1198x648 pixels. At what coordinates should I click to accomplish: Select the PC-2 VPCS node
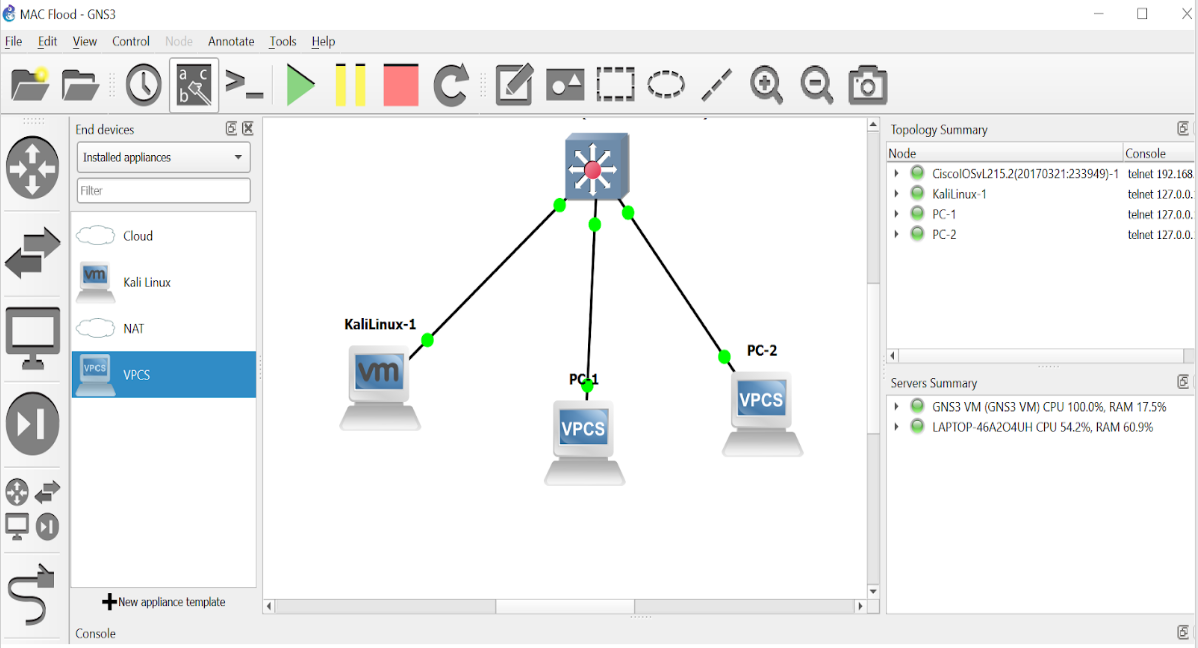[x=763, y=414]
